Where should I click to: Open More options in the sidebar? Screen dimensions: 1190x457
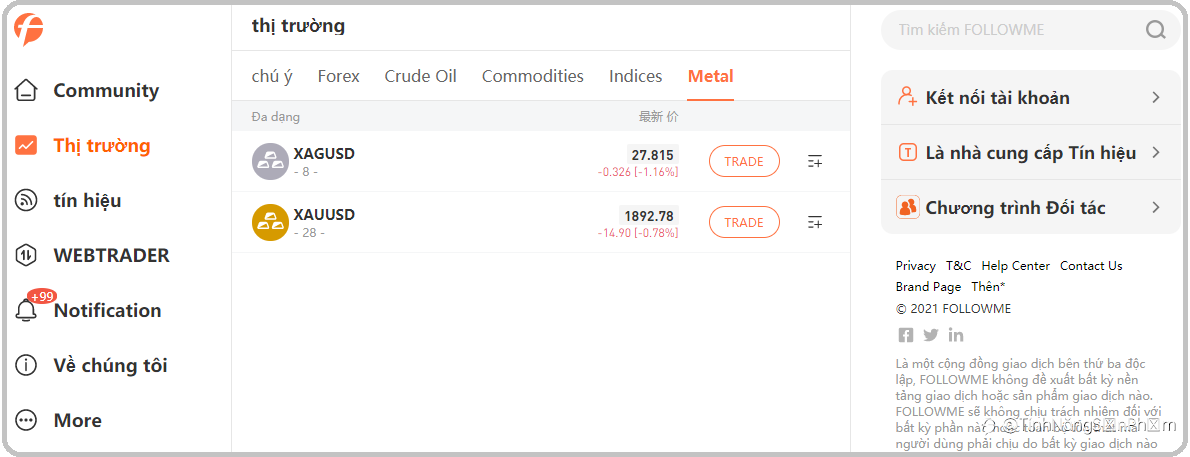click(27, 421)
